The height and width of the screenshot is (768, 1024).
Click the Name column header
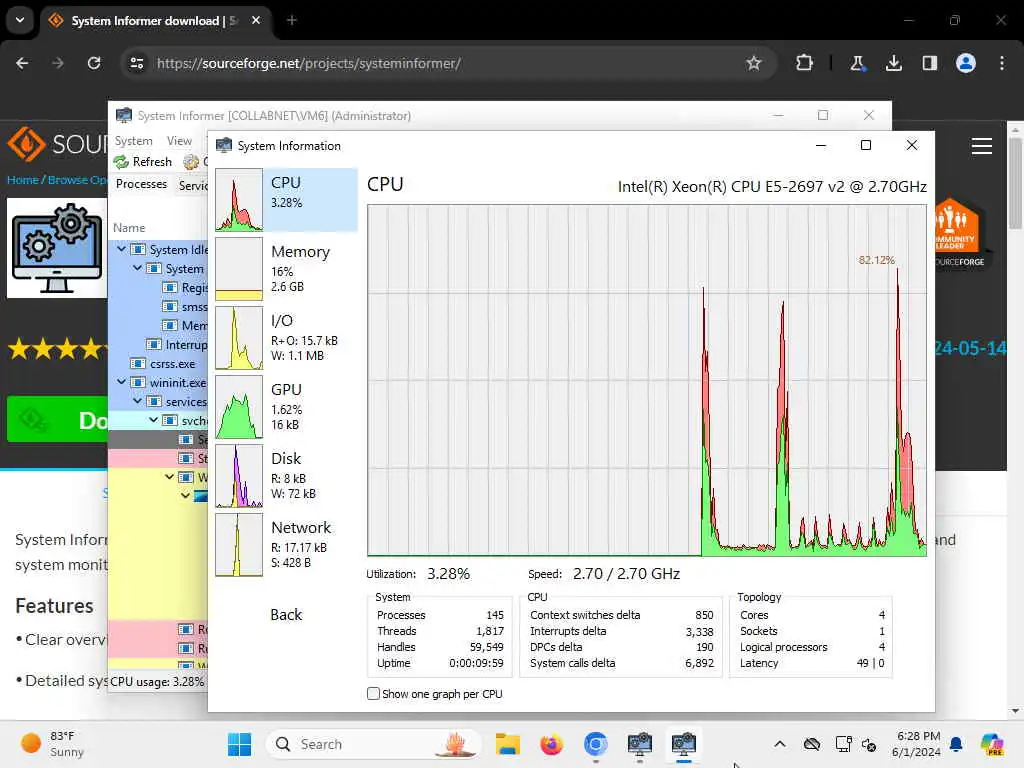coord(129,227)
